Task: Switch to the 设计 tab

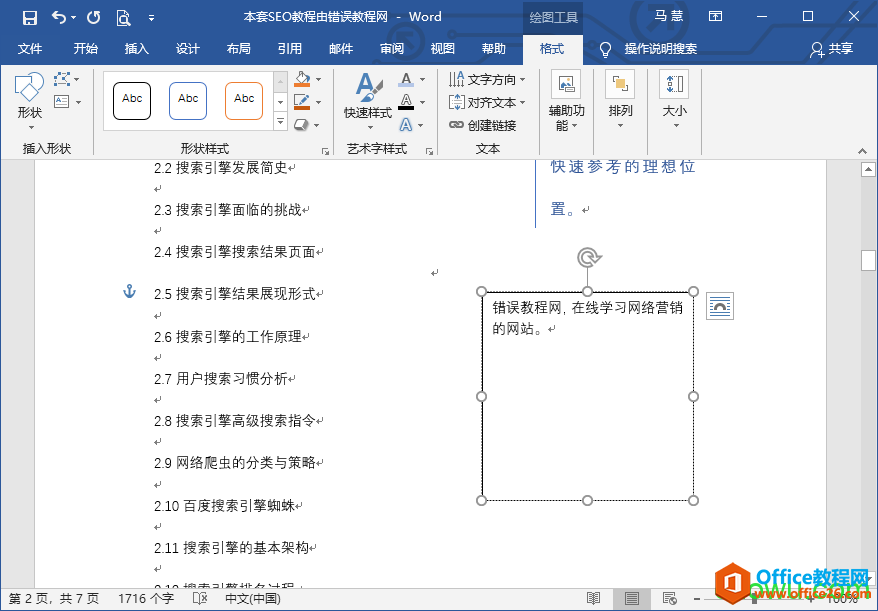Action: click(188, 49)
